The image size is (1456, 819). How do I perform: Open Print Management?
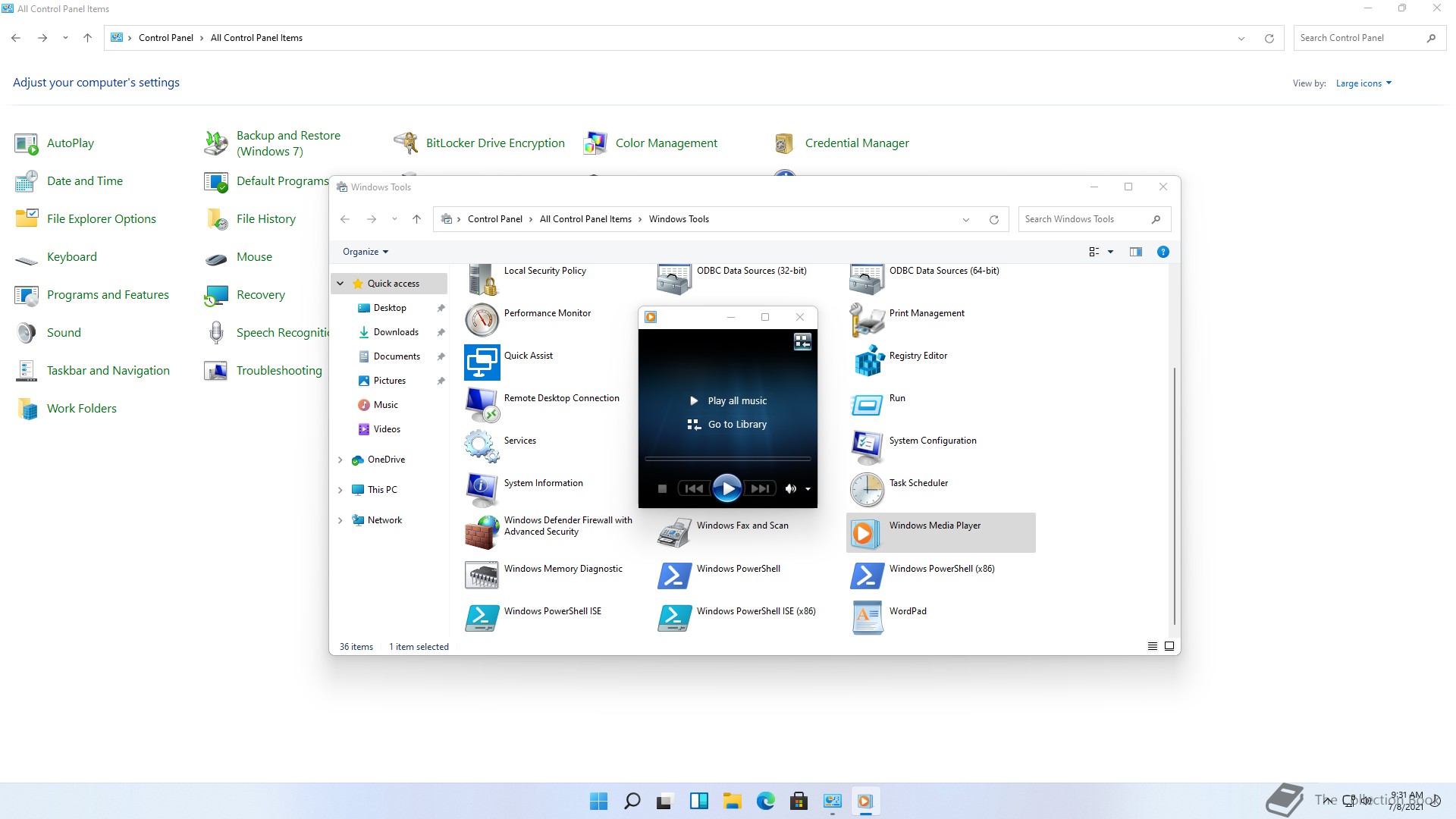click(908, 320)
